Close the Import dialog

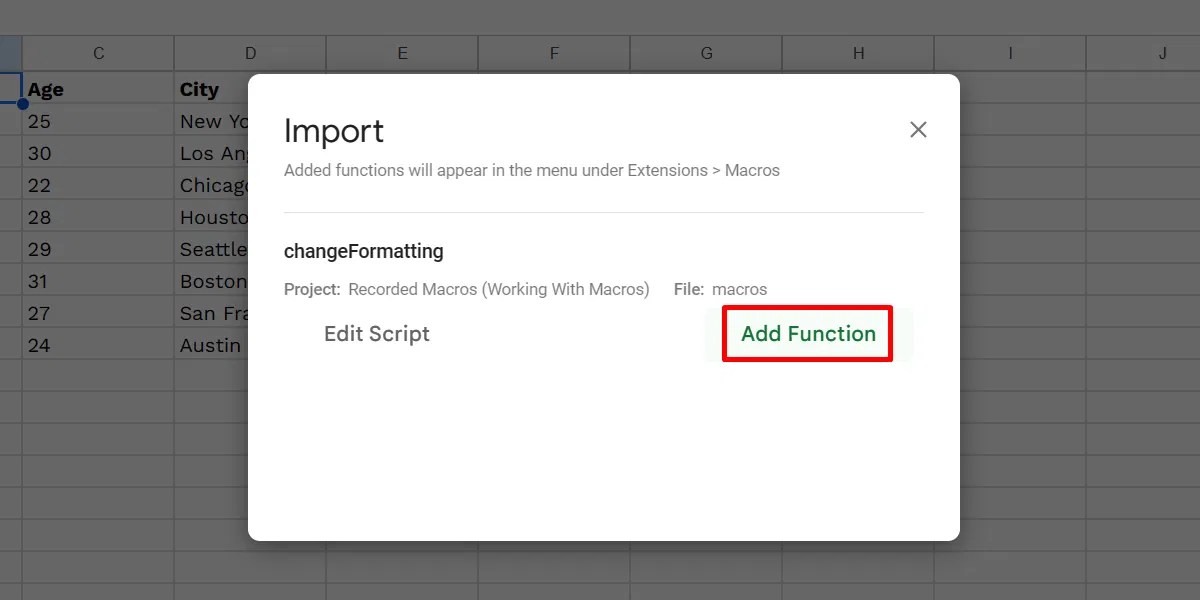click(x=918, y=129)
